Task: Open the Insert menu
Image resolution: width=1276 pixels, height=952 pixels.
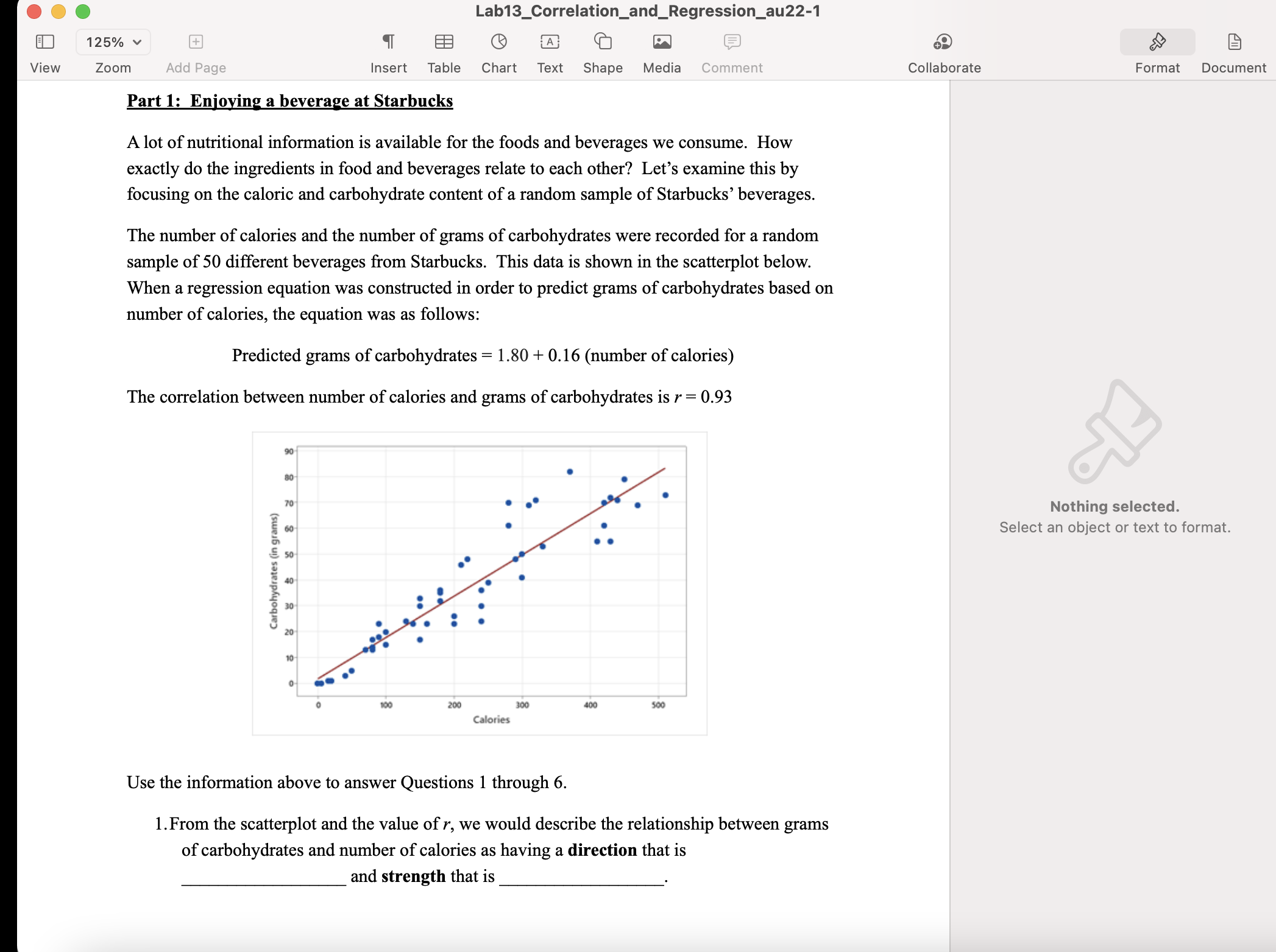Action: (x=389, y=52)
